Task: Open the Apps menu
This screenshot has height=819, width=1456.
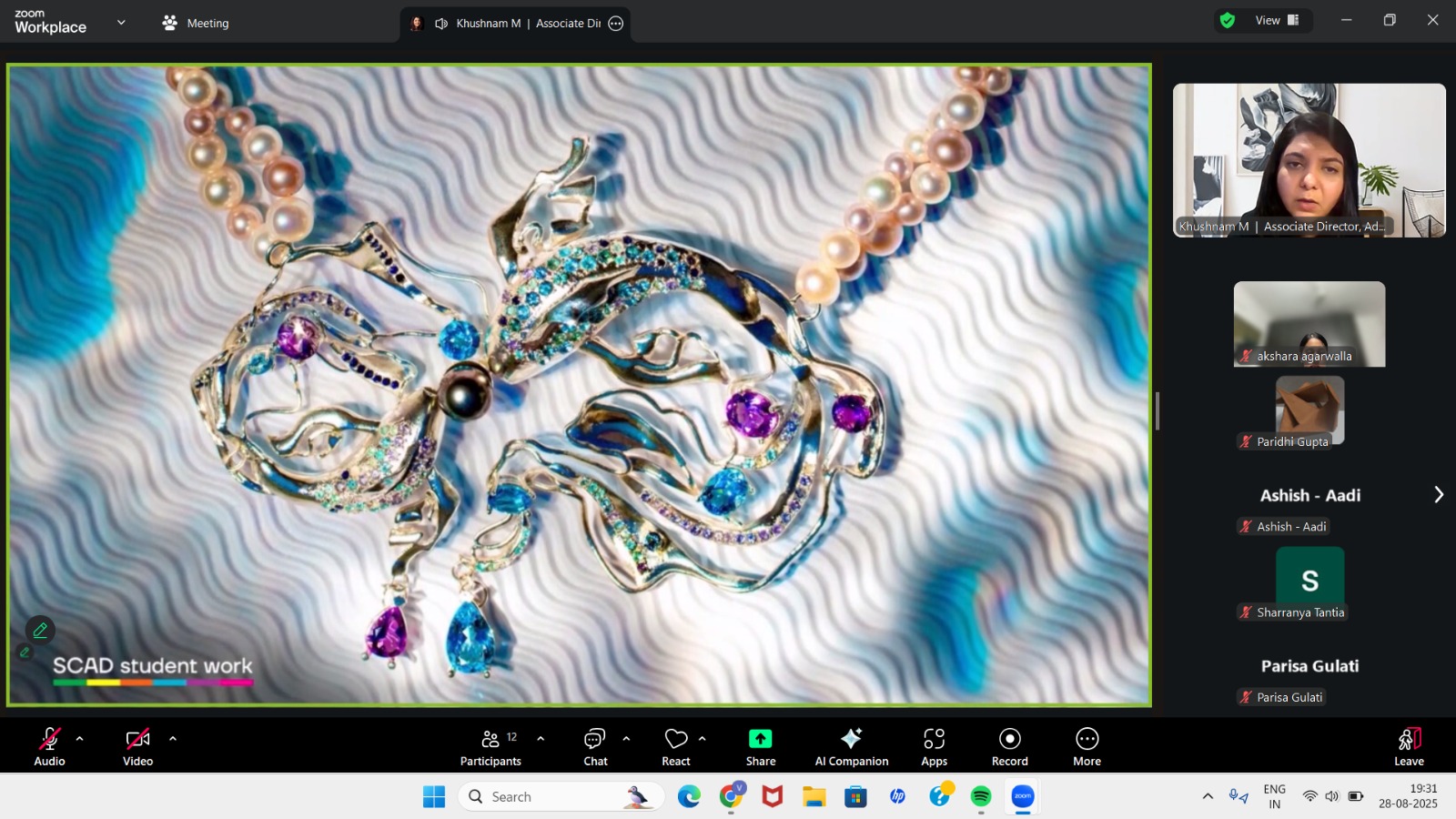Action: click(x=934, y=746)
